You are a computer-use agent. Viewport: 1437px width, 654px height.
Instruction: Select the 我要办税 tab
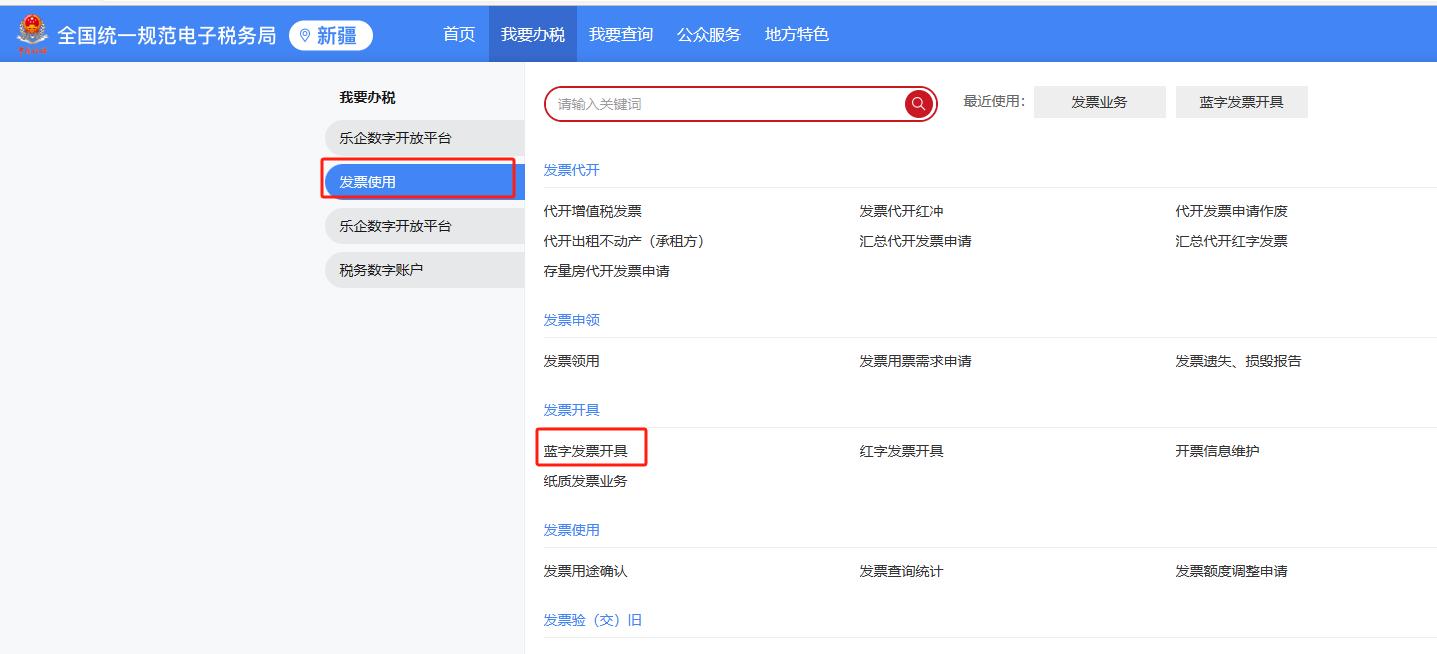(533, 34)
